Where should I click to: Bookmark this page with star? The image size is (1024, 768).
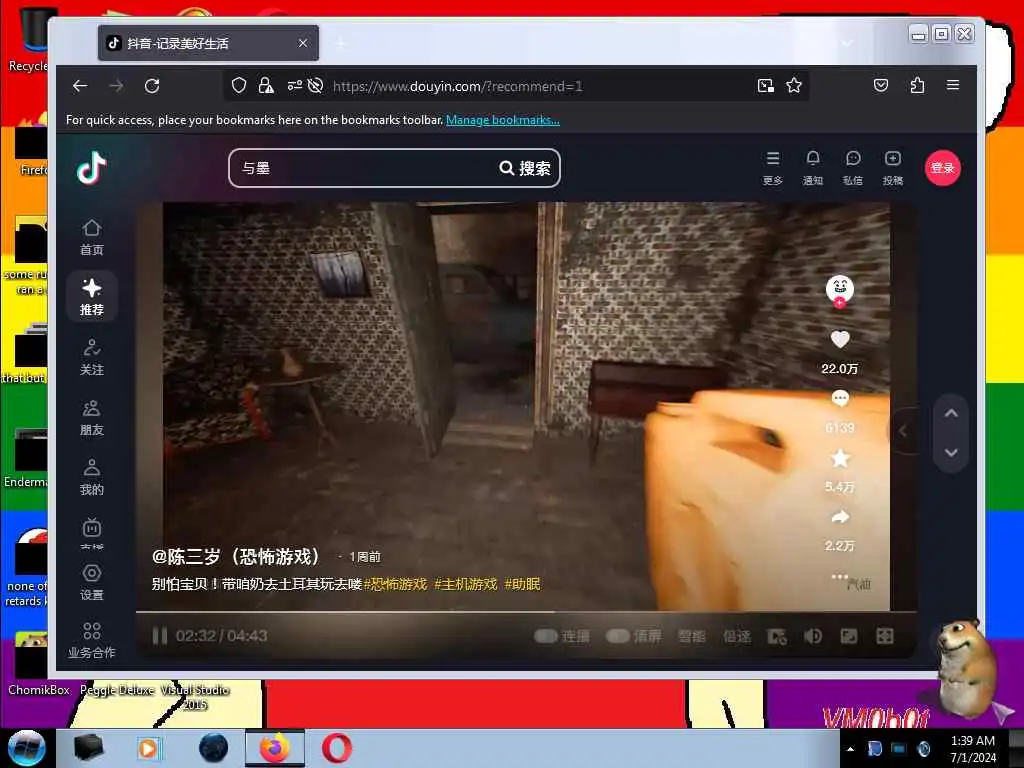794,86
